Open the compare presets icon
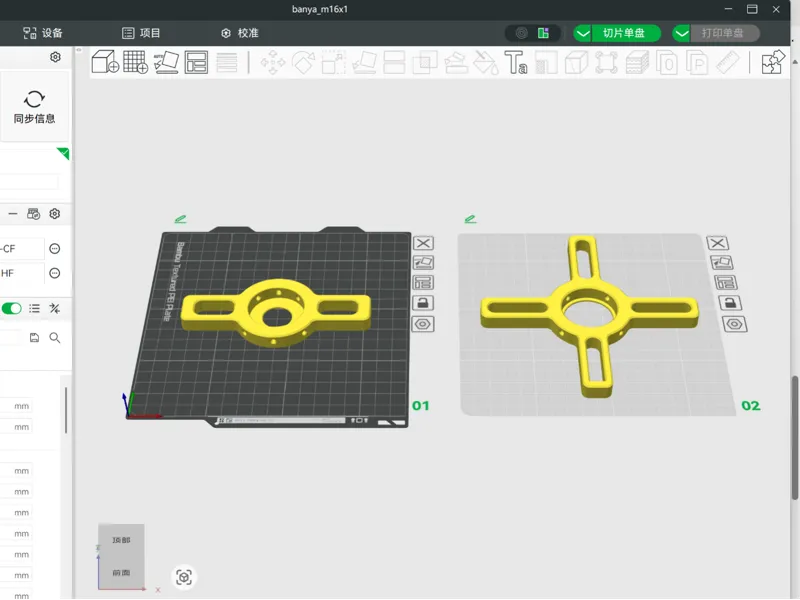This screenshot has height=600, width=800. coord(55,308)
